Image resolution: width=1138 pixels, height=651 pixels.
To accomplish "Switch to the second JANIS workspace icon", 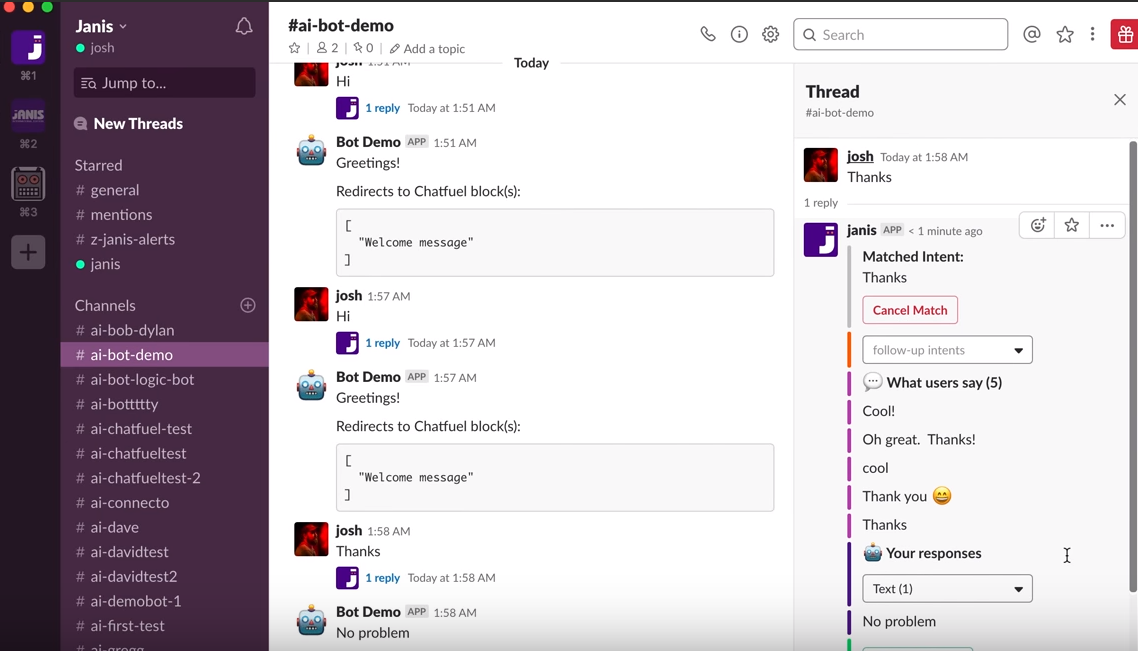I will (28, 115).
